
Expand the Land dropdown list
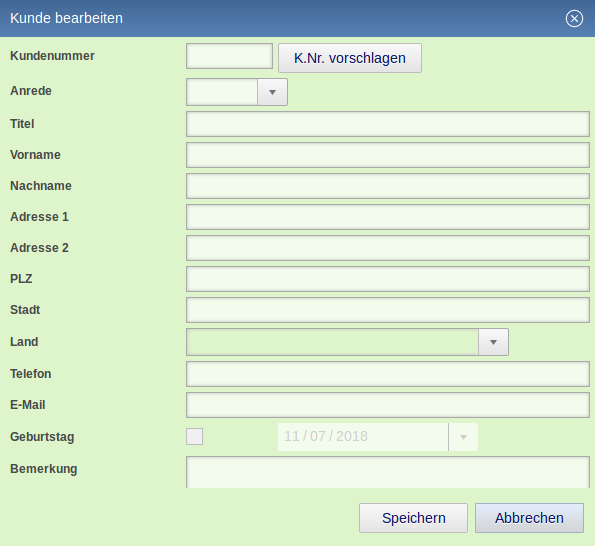click(493, 342)
